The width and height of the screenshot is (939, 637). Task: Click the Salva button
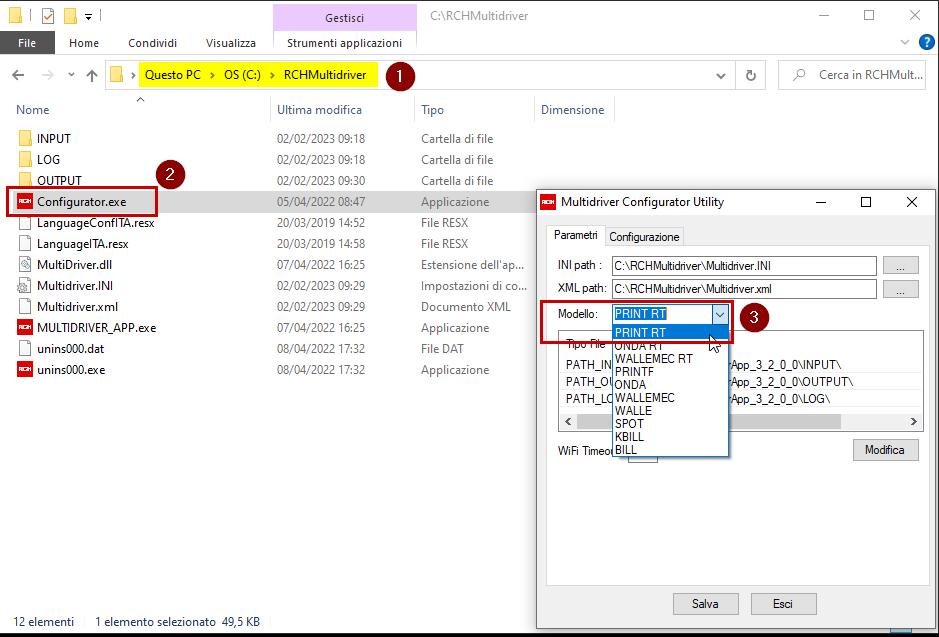click(x=704, y=604)
